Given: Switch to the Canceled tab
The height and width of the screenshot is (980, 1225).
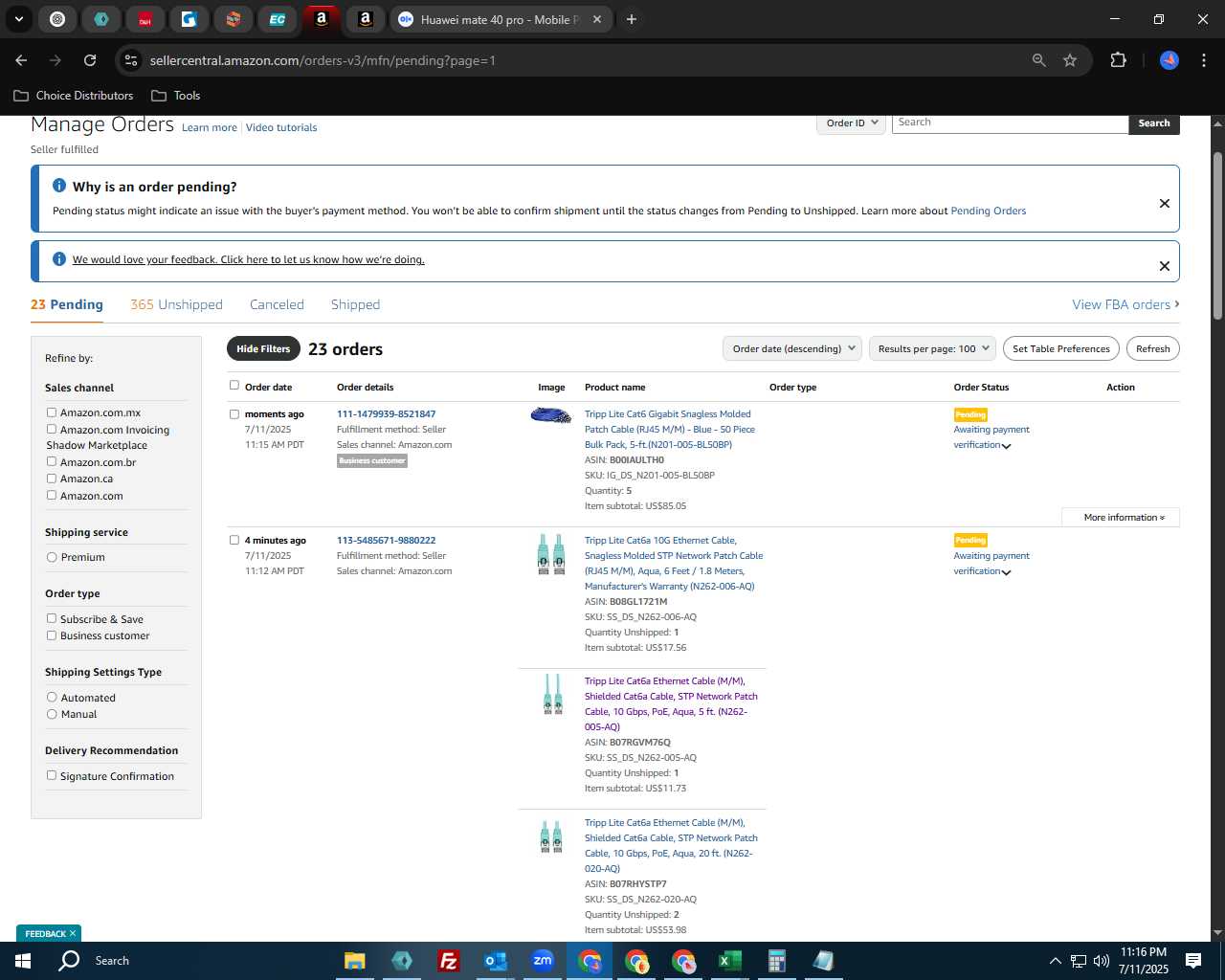Looking at the screenshot, I should tap(277, 304).
